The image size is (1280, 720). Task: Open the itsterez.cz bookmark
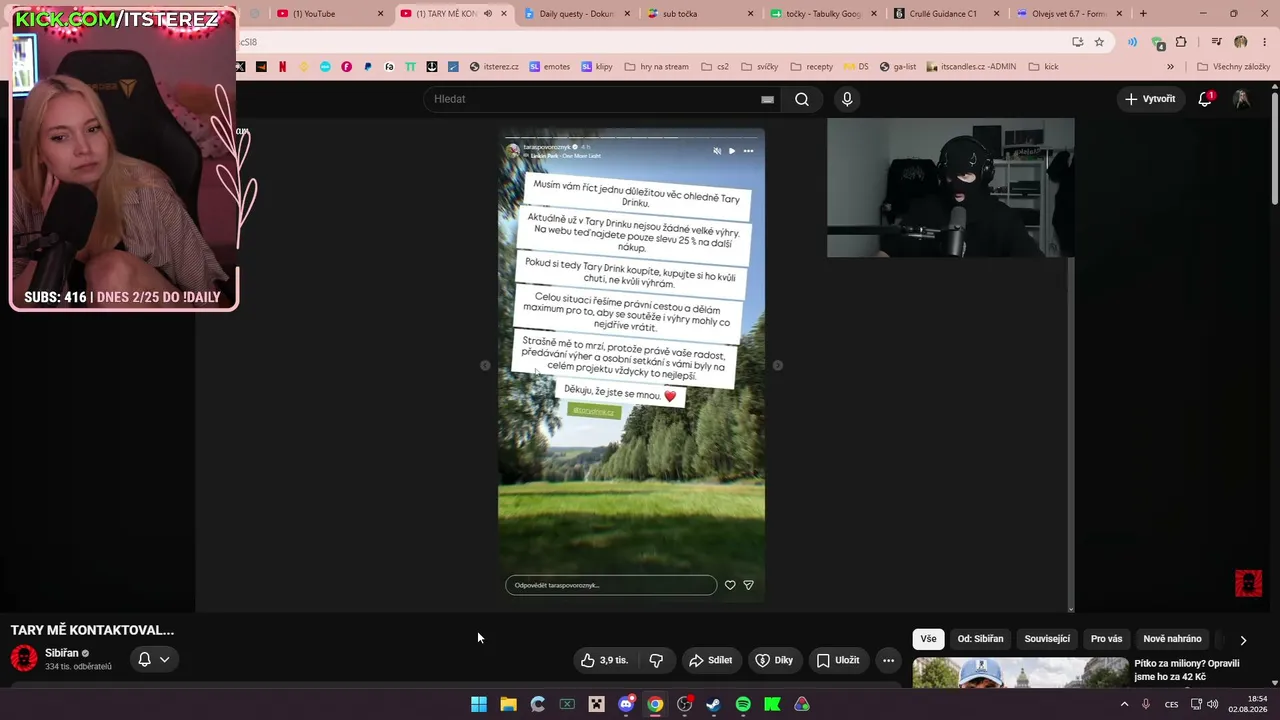click(x=494, y=67)
